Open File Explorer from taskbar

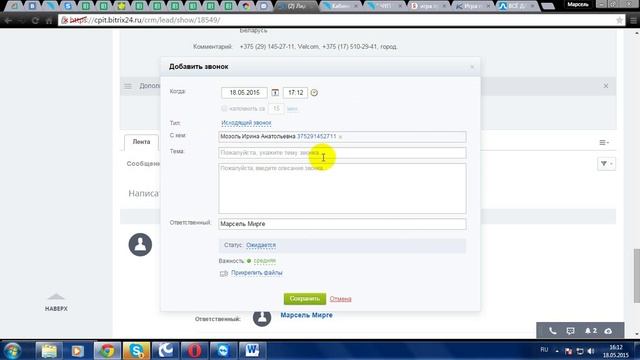(x=49, y=351)
